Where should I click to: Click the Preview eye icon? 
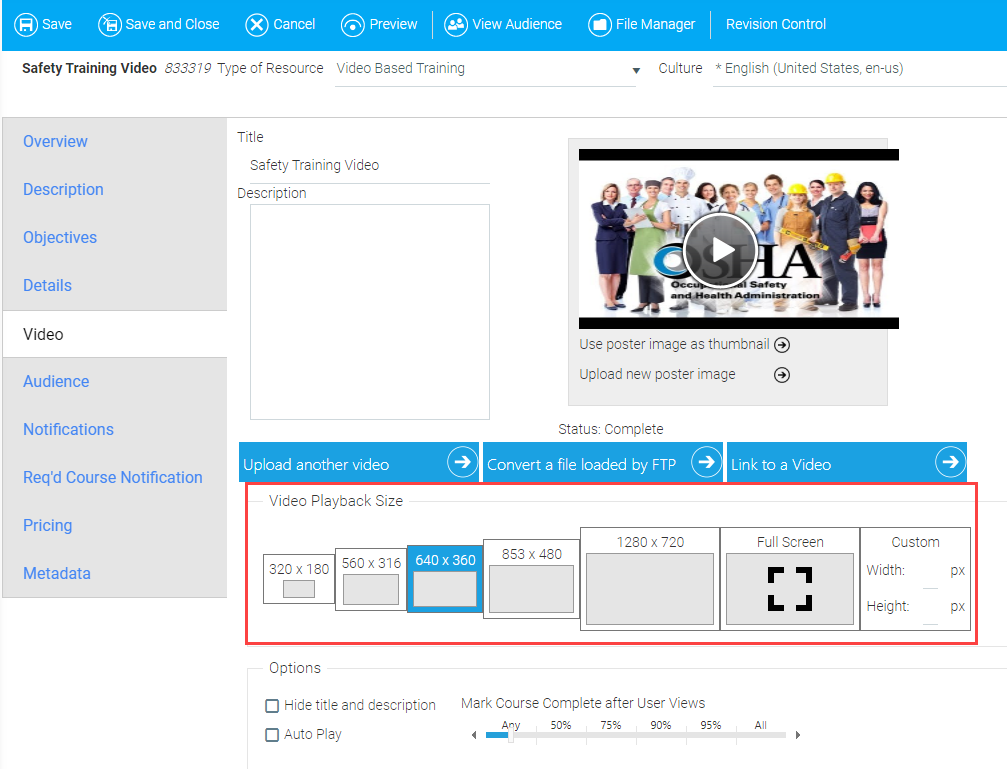click(x=353, y=24)
